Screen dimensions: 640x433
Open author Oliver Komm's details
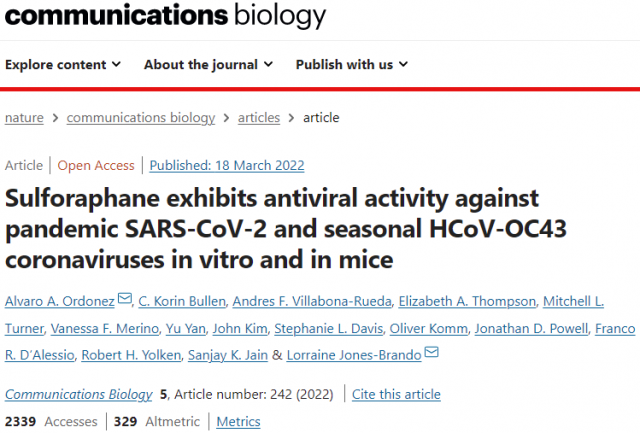click(429, 328)
